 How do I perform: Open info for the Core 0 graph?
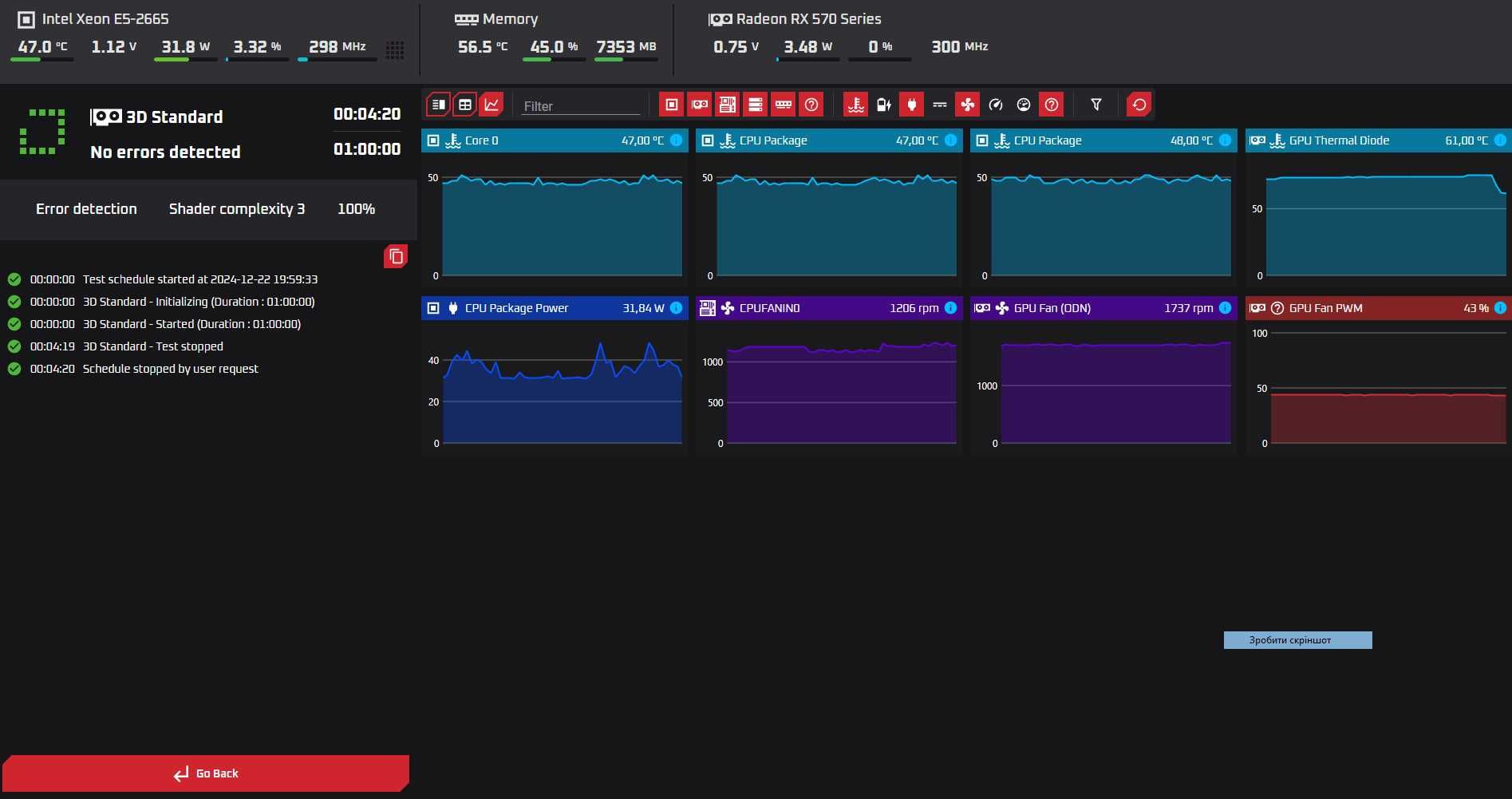[x=677, y=140]
